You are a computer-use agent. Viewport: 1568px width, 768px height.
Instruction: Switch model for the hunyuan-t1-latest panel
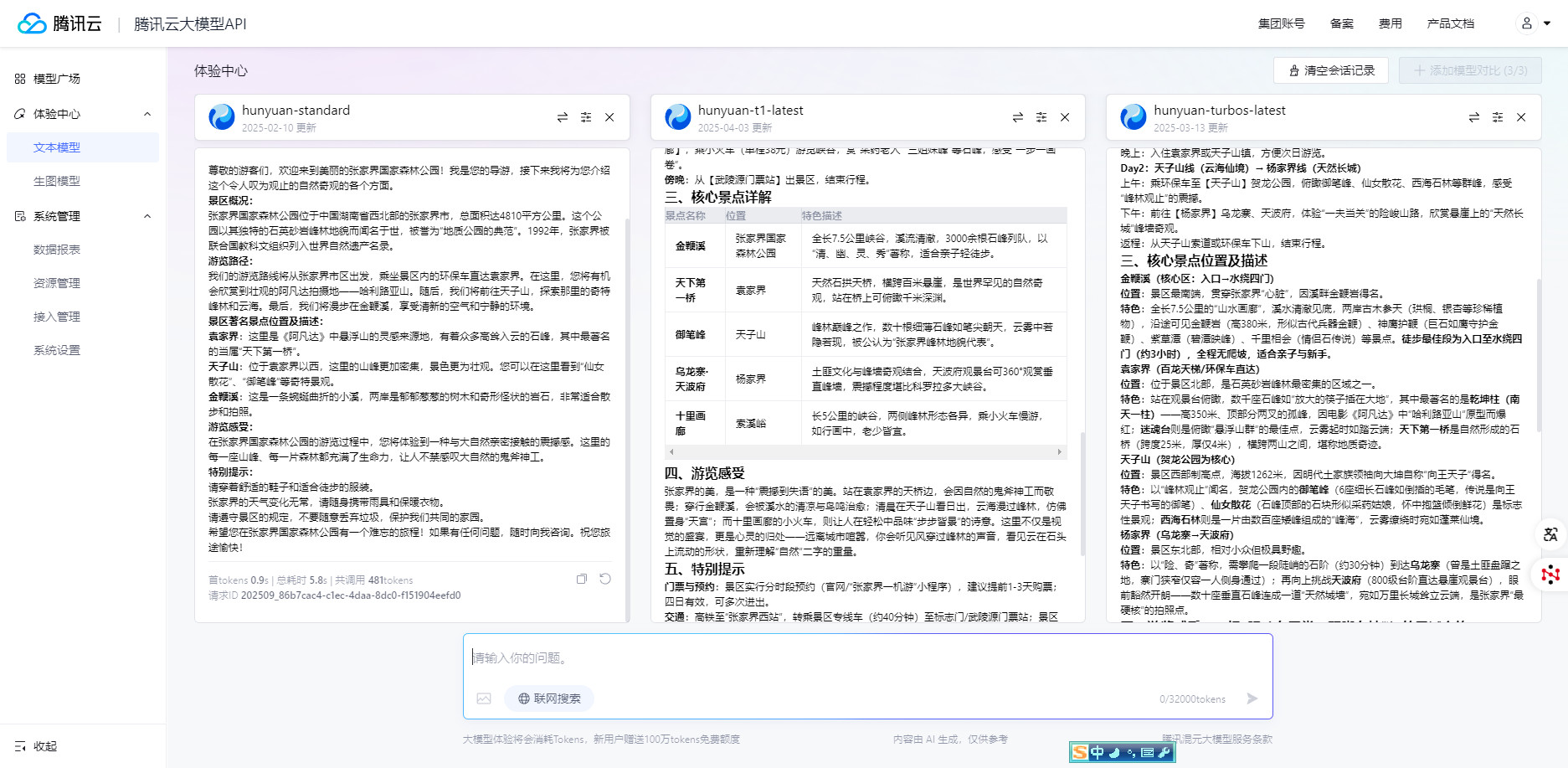[1018, 117]
